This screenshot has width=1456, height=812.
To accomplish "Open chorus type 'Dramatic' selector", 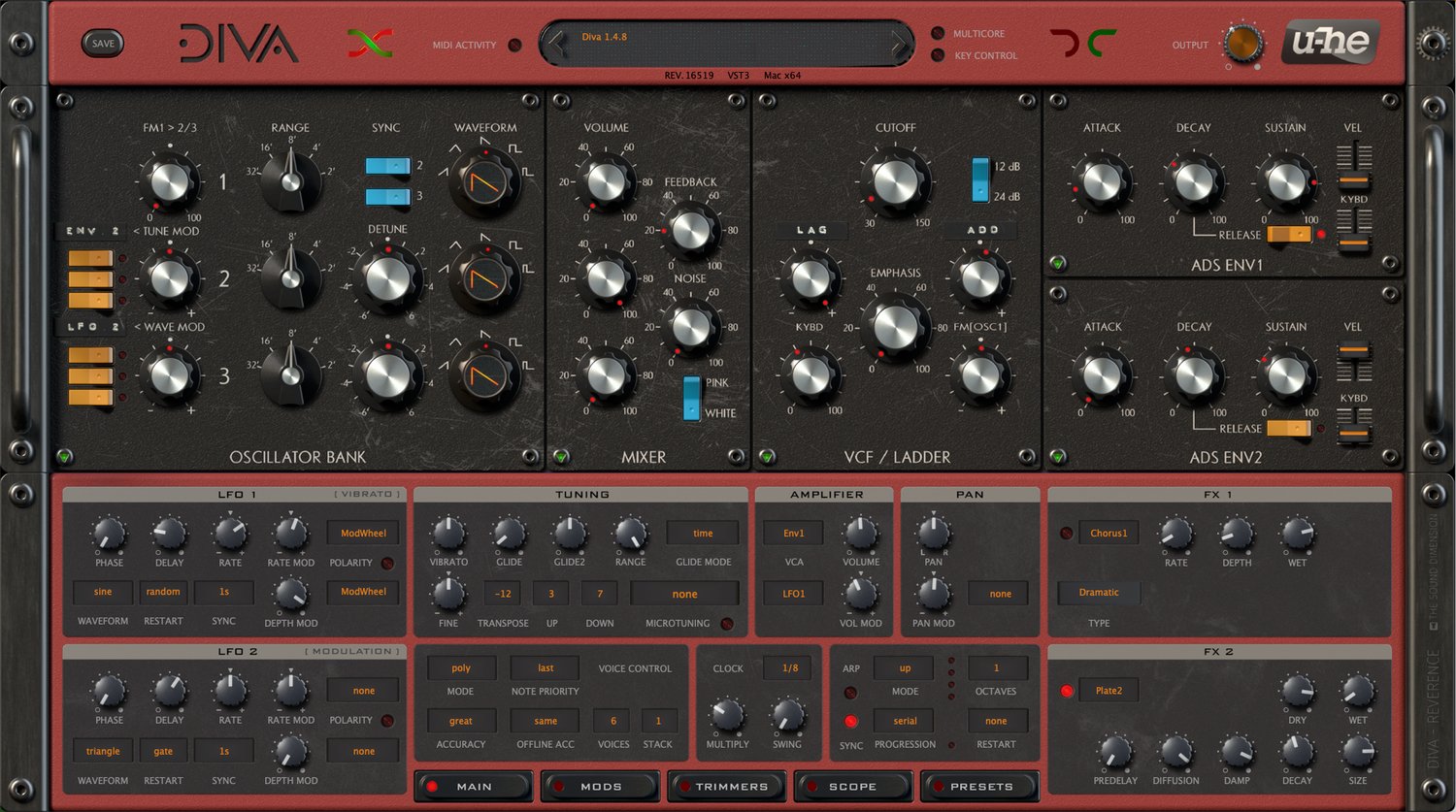I will click(1099, 592).
